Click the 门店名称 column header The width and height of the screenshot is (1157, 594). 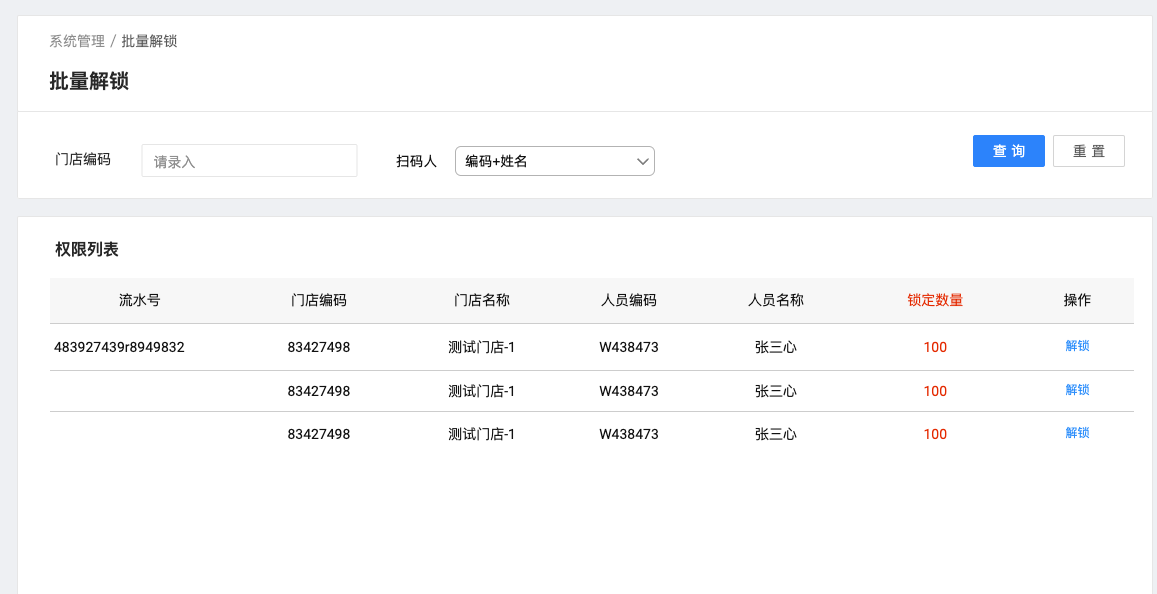click(482, 300)
